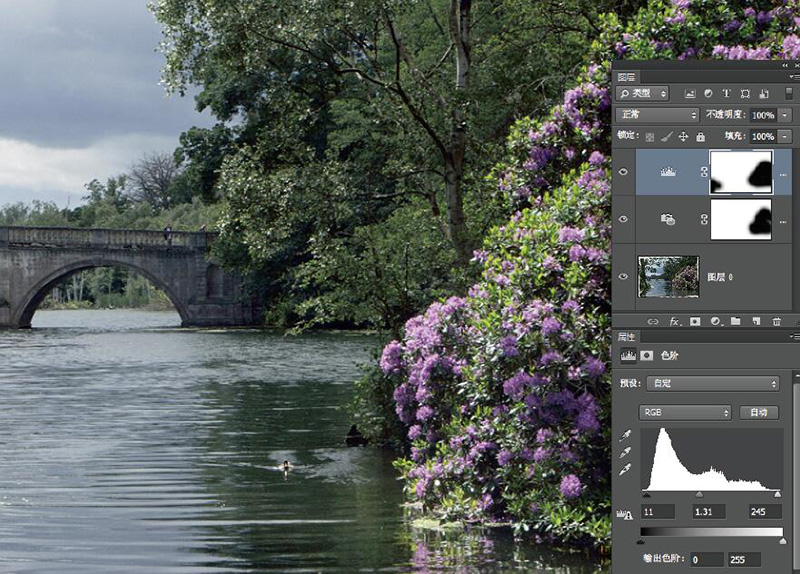Click the output white slider handle

pyautogui.click(x=783, y=541)
